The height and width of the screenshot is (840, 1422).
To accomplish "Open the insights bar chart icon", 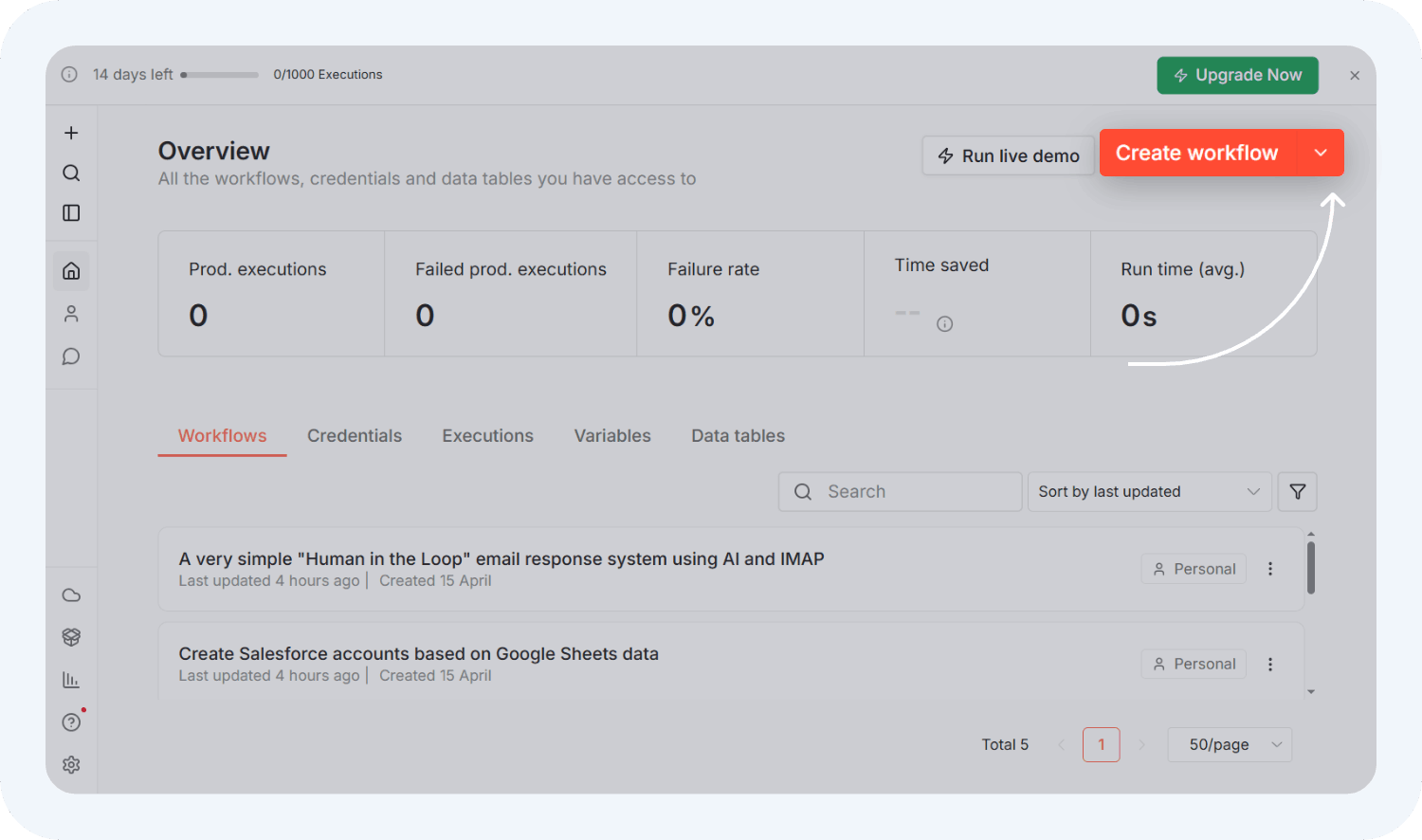I will (x=71, y=680).
